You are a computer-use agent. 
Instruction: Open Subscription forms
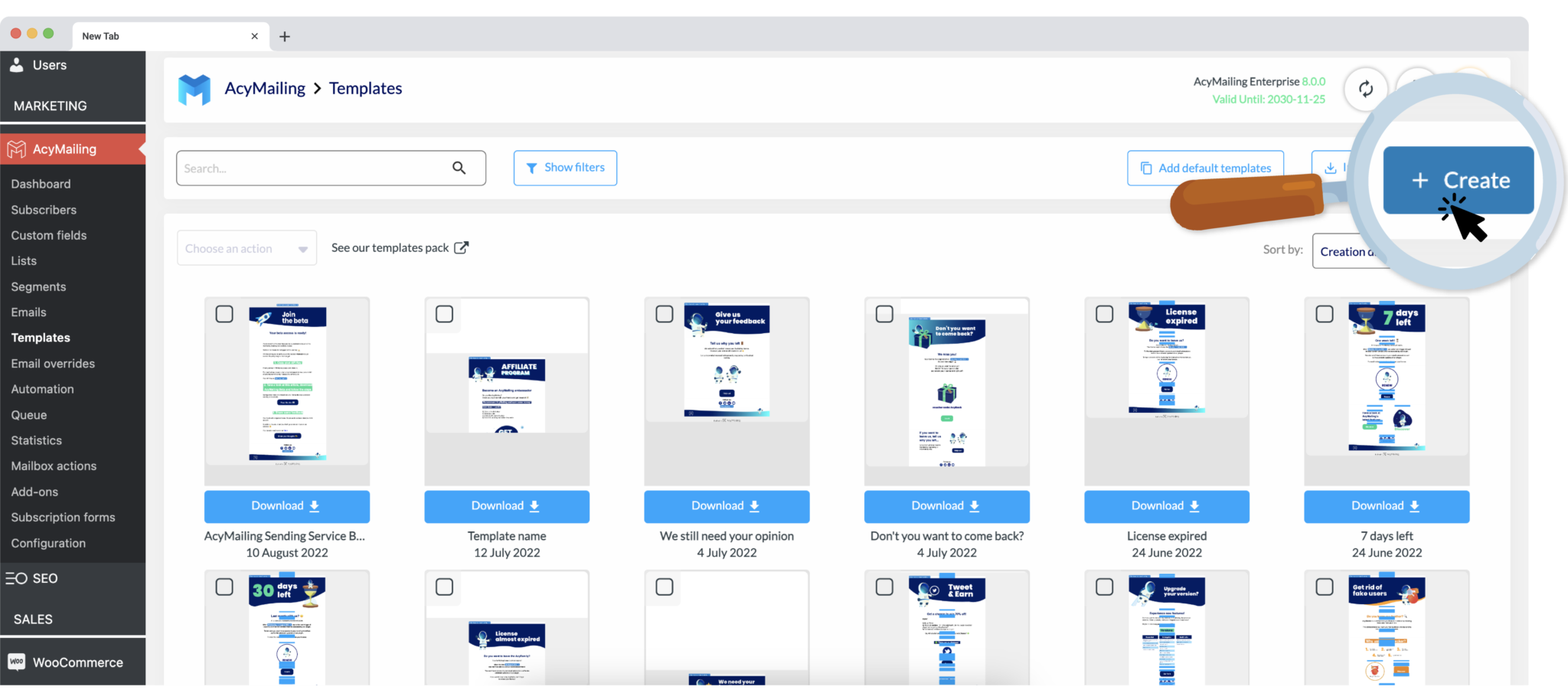(x=63, y=518)
